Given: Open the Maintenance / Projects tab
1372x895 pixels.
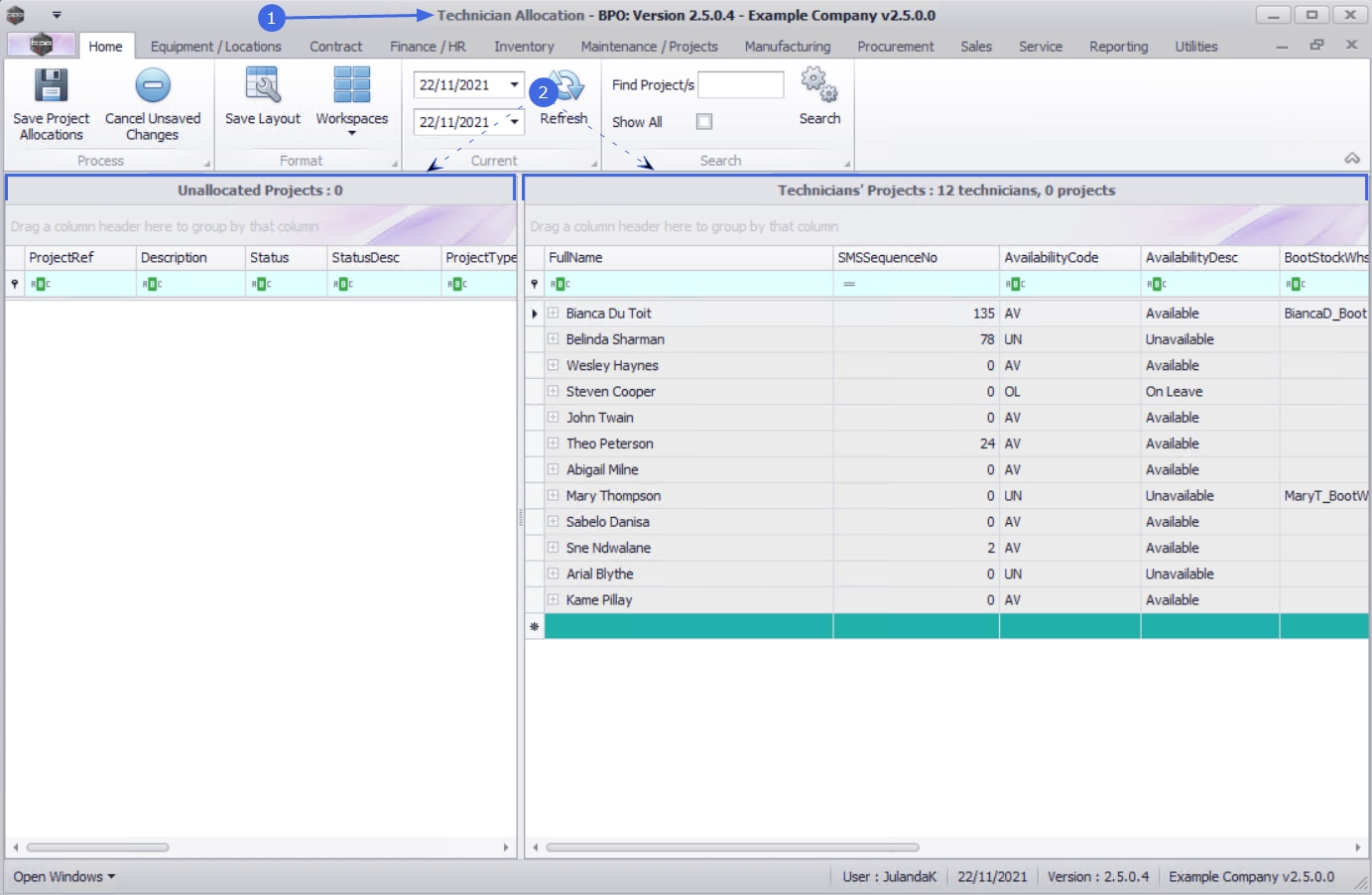Looking at the screenshot, I should click(650, 47).
